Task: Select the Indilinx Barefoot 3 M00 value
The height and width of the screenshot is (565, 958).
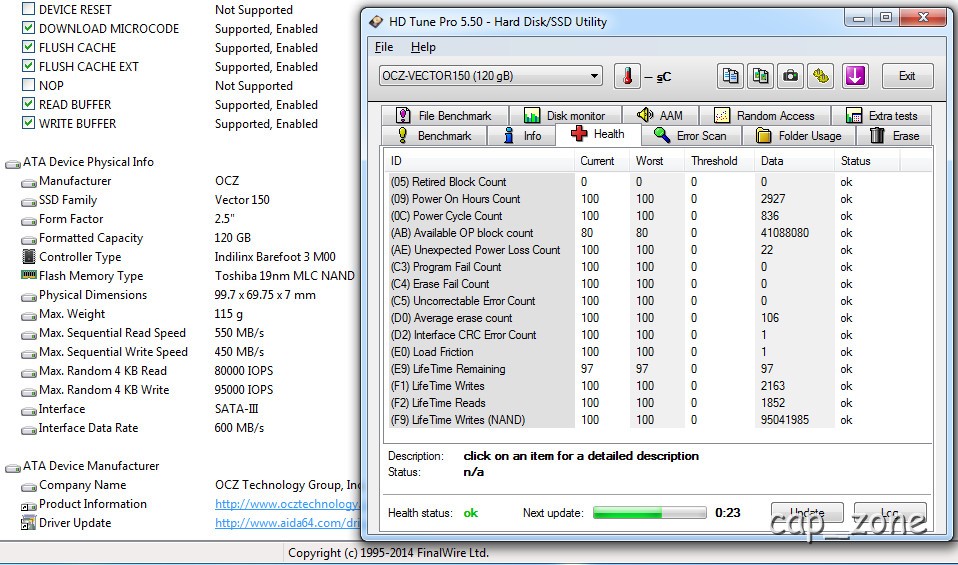Action: pyautogui.click(x=275, y=257)
